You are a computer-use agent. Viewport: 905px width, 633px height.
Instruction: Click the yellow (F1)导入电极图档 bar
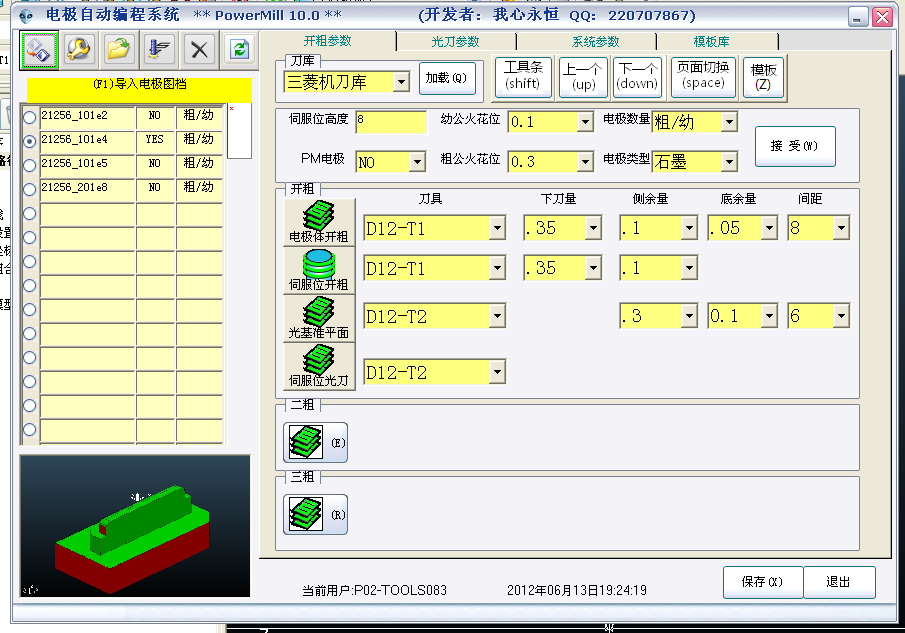click(139, 90)
